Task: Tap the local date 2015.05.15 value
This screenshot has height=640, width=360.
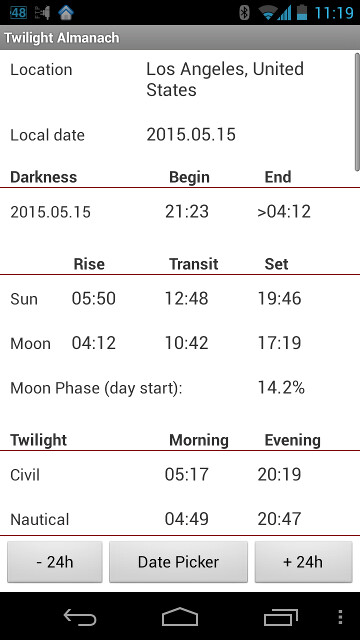Action: coord(191,135)
